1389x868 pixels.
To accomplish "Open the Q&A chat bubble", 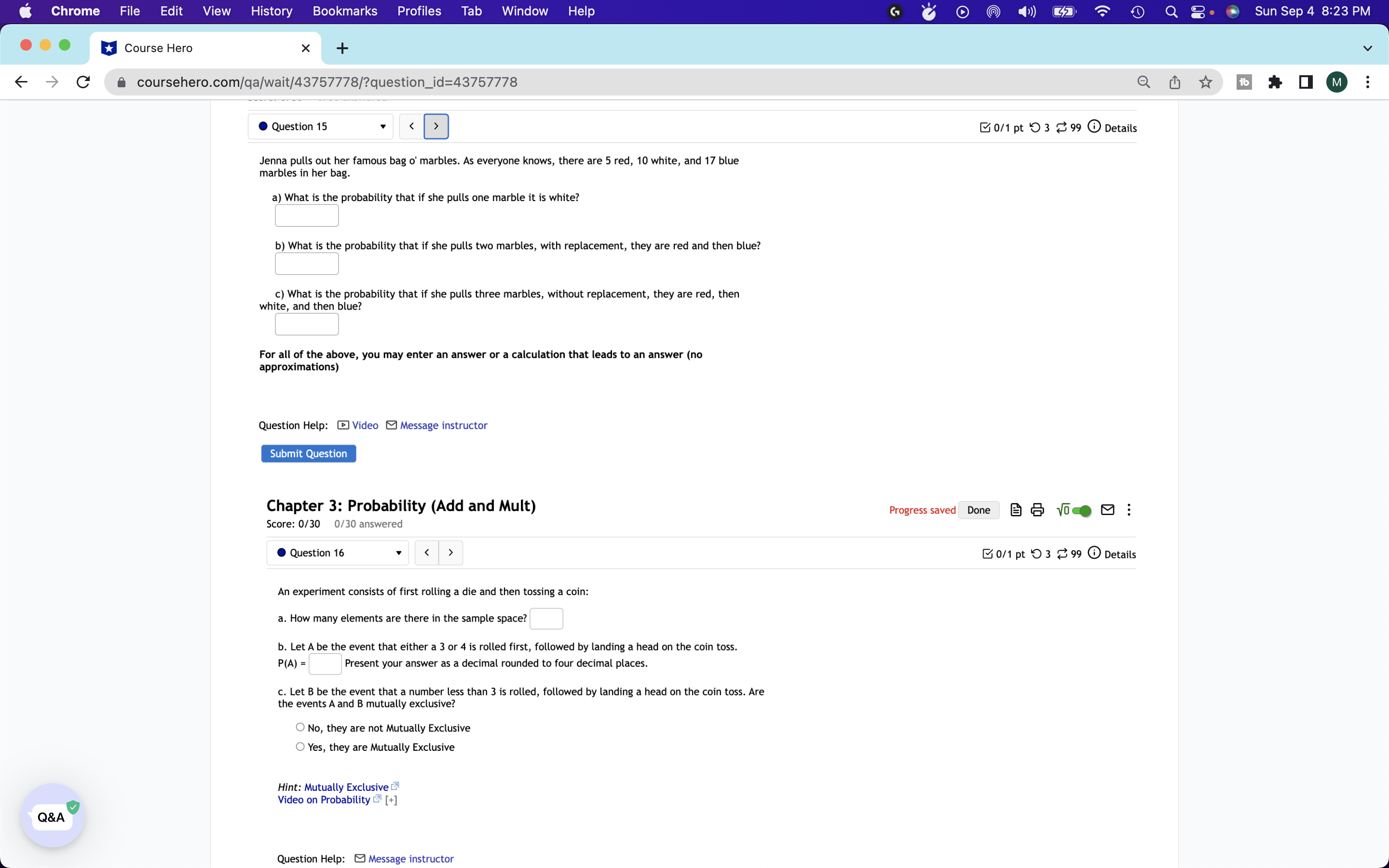I will coord(52,816).
